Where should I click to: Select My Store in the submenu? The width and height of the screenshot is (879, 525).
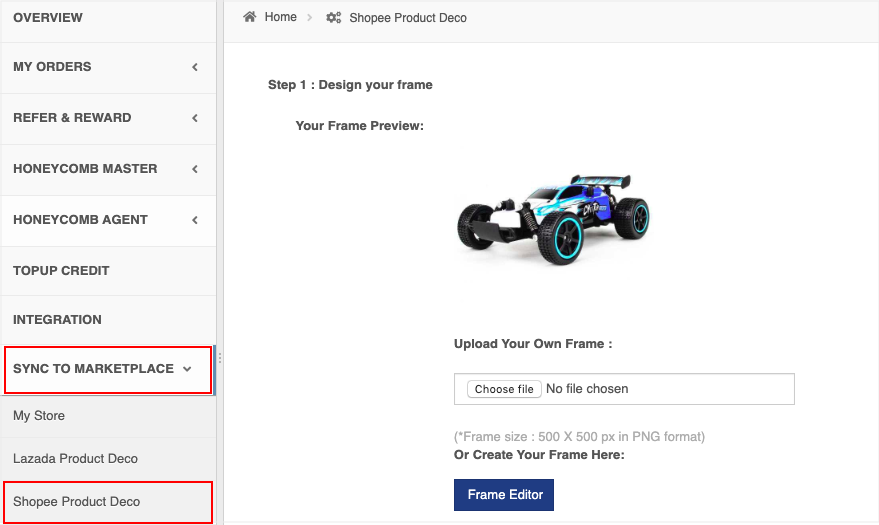39,416
